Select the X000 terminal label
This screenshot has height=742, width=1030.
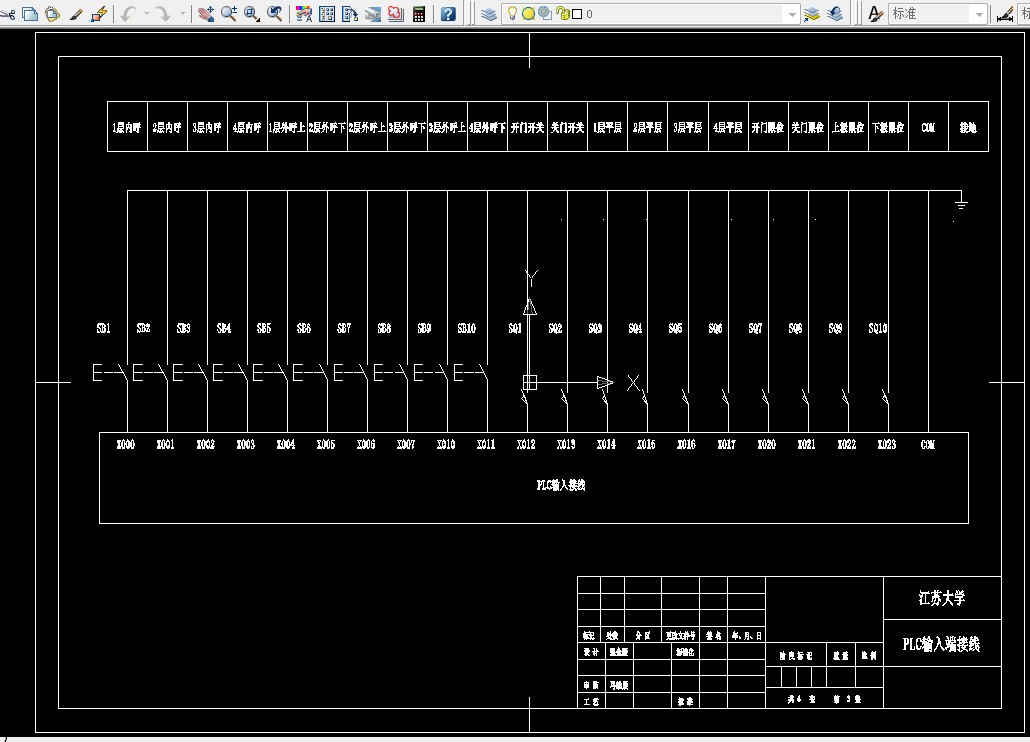click(x=125, y=445)
